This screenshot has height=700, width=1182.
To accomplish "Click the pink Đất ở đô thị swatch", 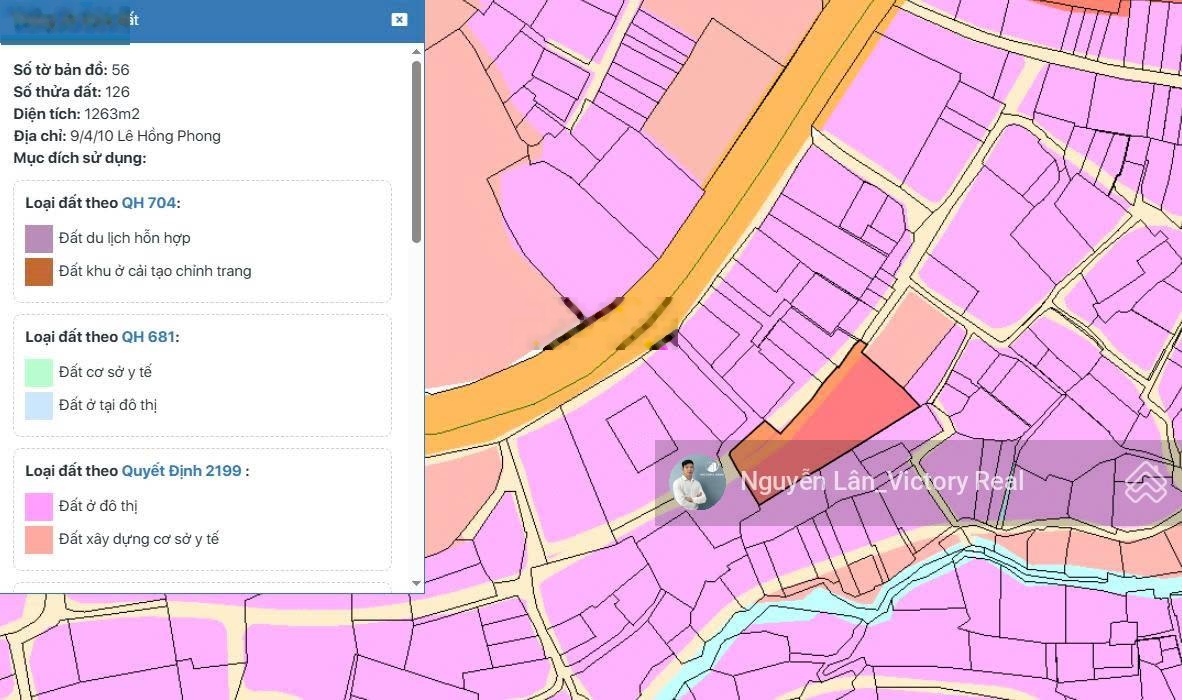I will pyautogui.click(x=38, y=506).
